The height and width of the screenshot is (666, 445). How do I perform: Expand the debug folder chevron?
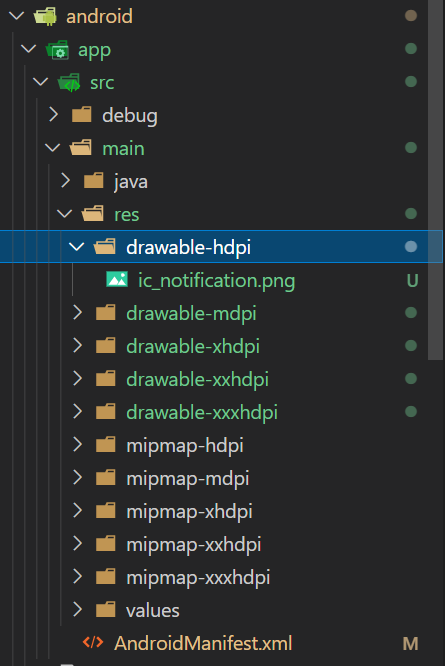click(x=53, y=114)
